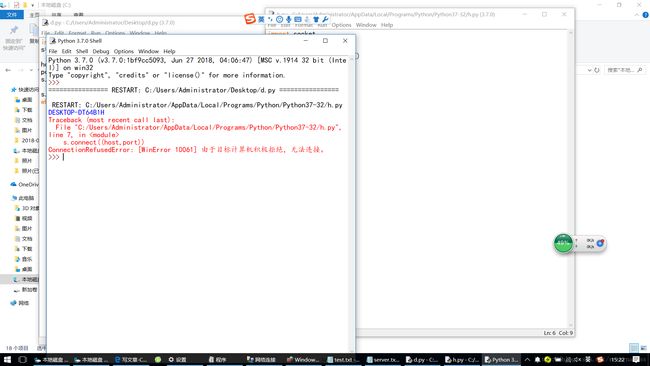Screen dimensions: 650x366
Task: Click the Python Shell title bar icon
Action: point(53,41)
